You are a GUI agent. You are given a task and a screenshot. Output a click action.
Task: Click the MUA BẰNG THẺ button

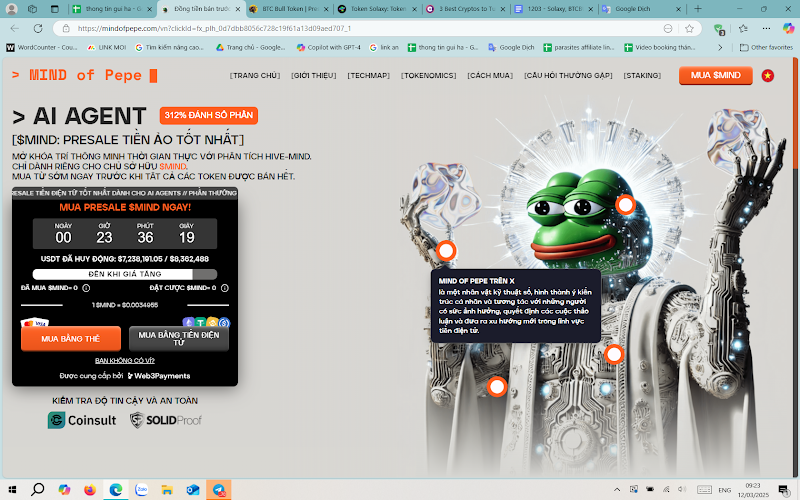(71, 339)
